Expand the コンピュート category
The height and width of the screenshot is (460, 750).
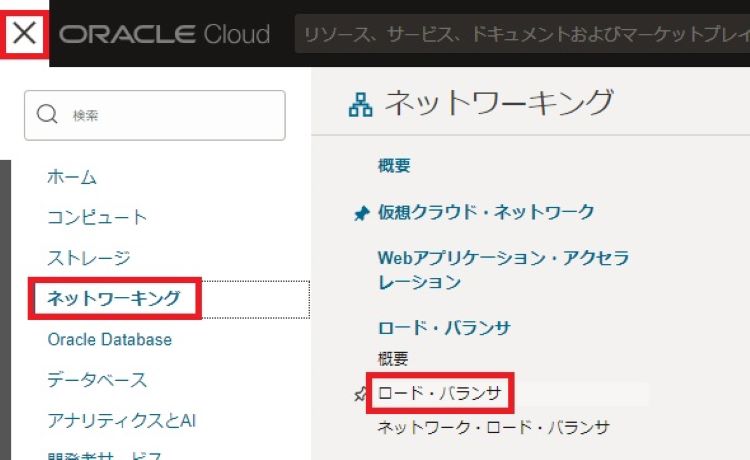point(97,217)
